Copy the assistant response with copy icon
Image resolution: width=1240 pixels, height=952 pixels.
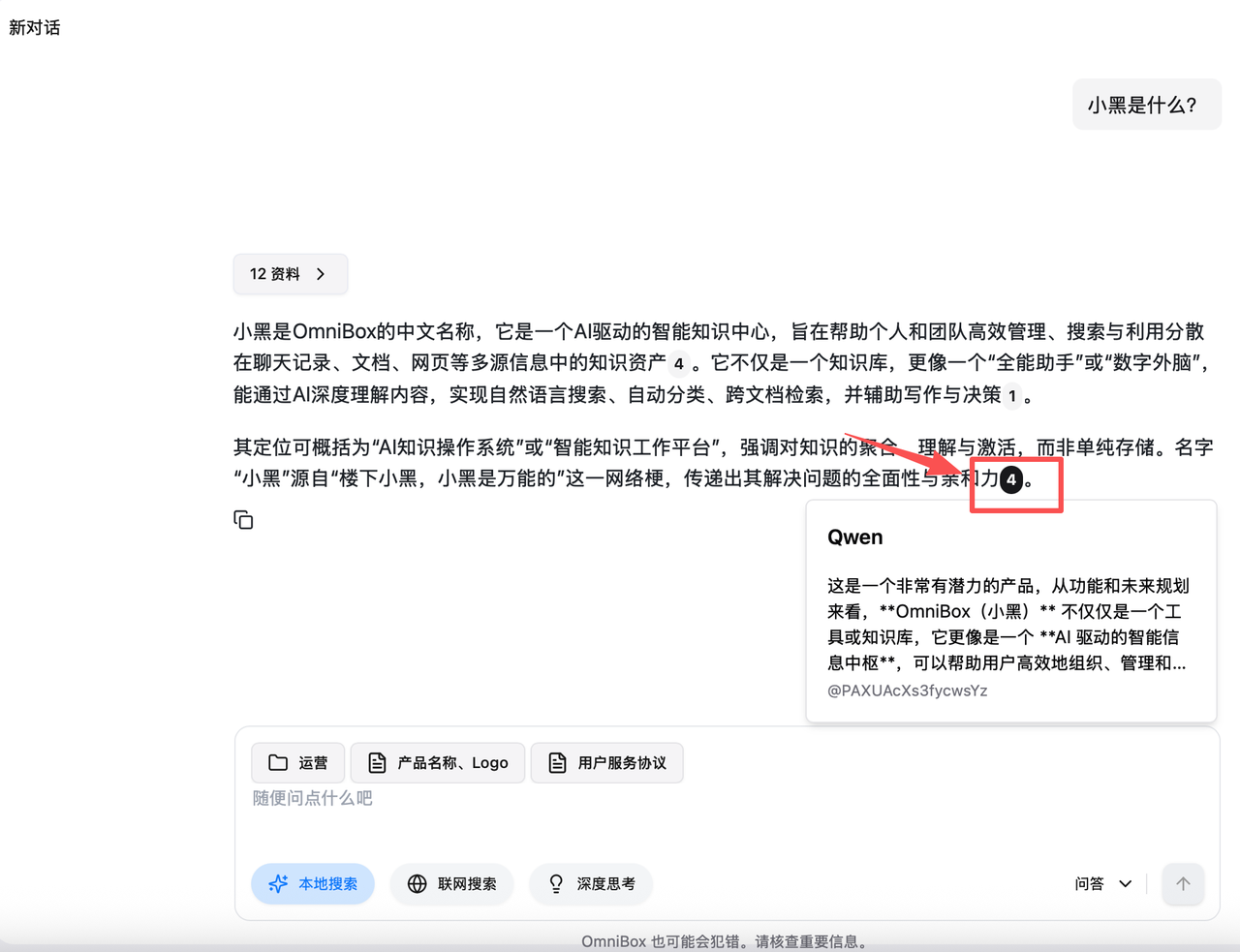click(243, 520)
